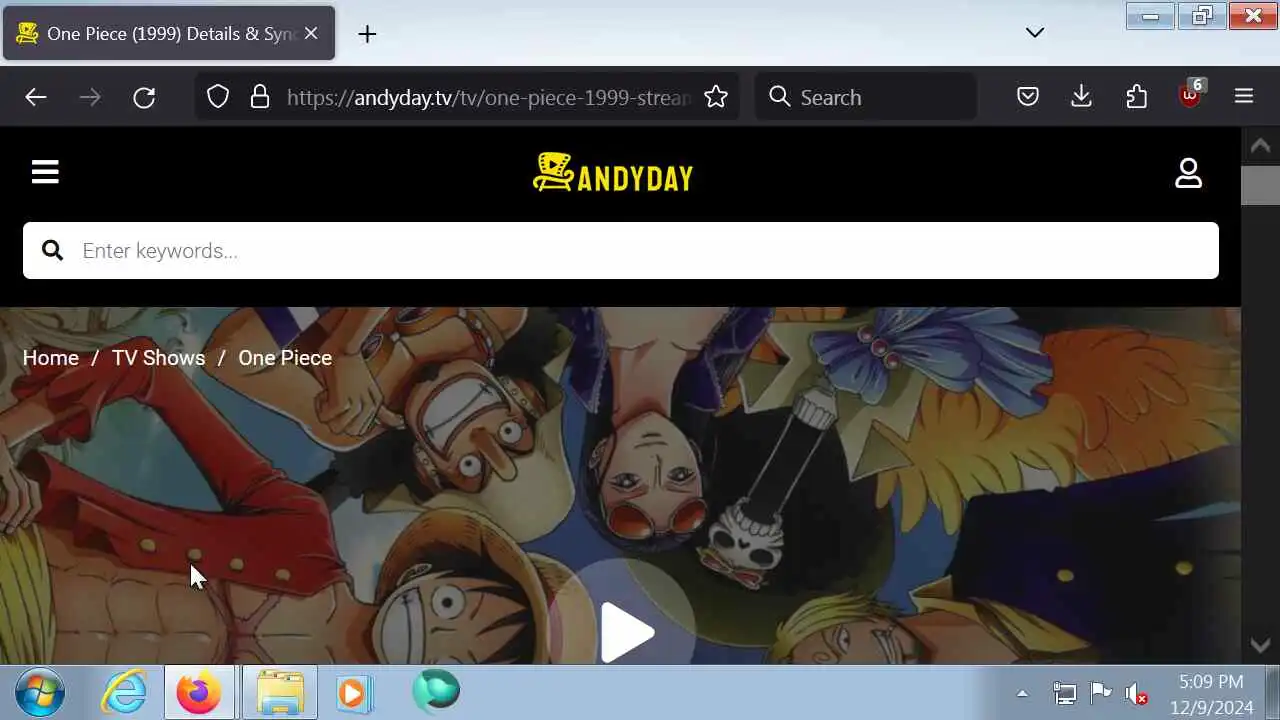1280x720 pixels.
Task: Launch Internet Explorer from taskbar
Action: tap(125, 692)
